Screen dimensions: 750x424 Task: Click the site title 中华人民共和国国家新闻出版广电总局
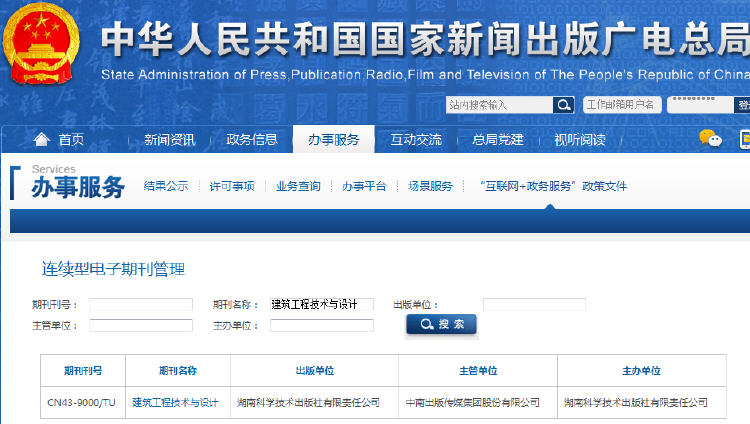425,39
